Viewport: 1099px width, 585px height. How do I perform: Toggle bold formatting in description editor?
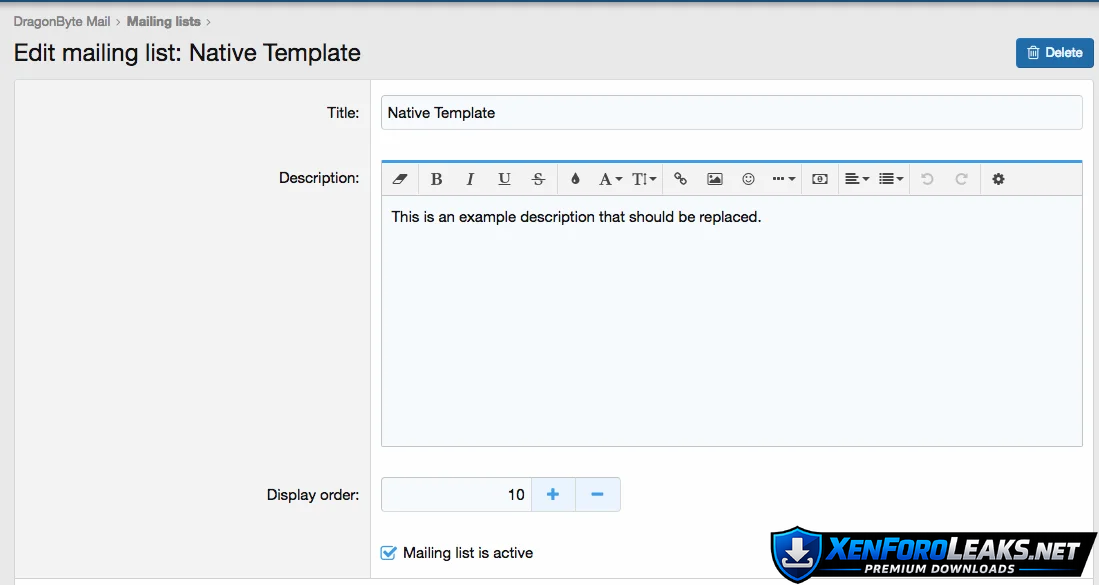click(x=436, y=179)
